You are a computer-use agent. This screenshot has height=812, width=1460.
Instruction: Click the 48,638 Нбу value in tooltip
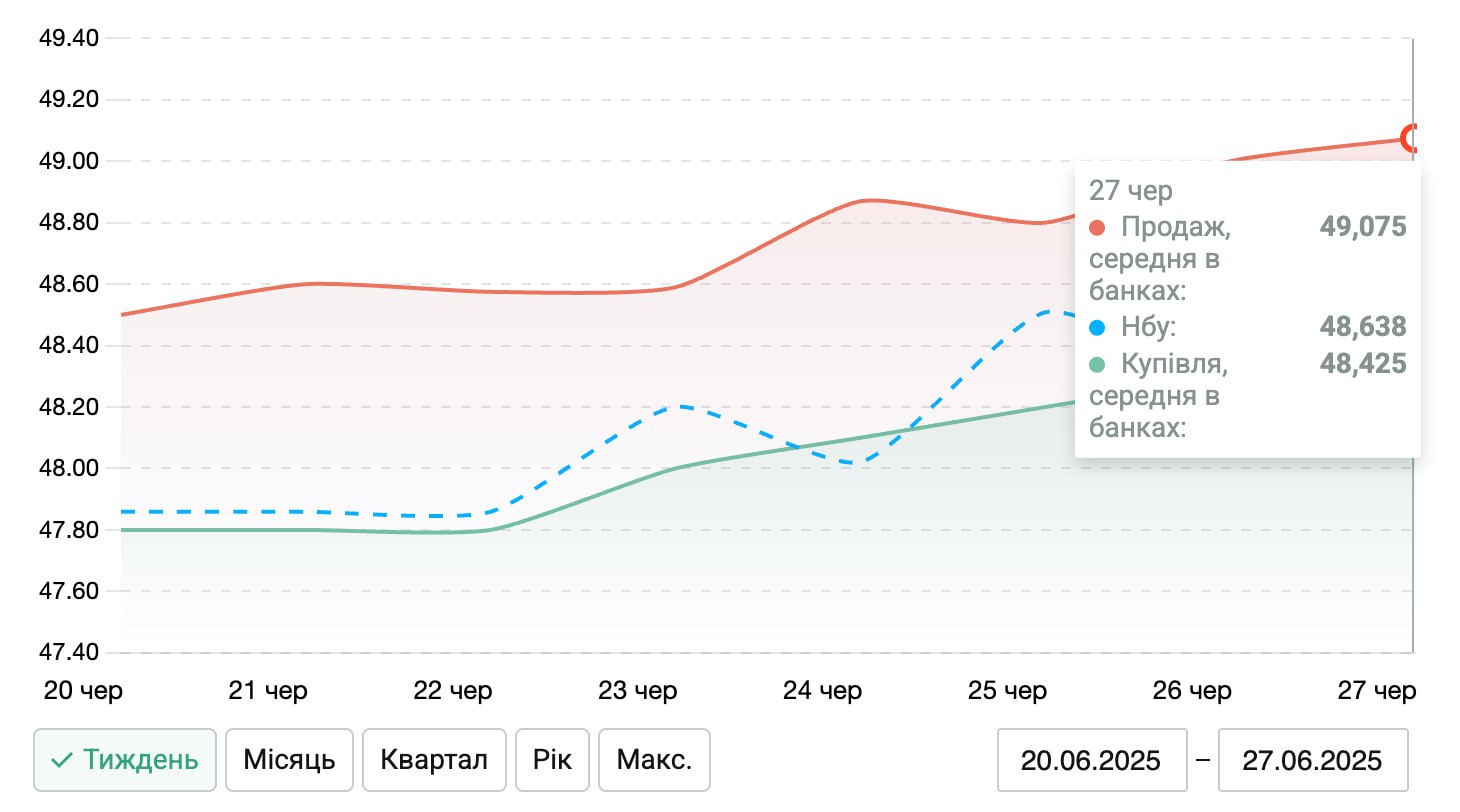click(1363, 327)
